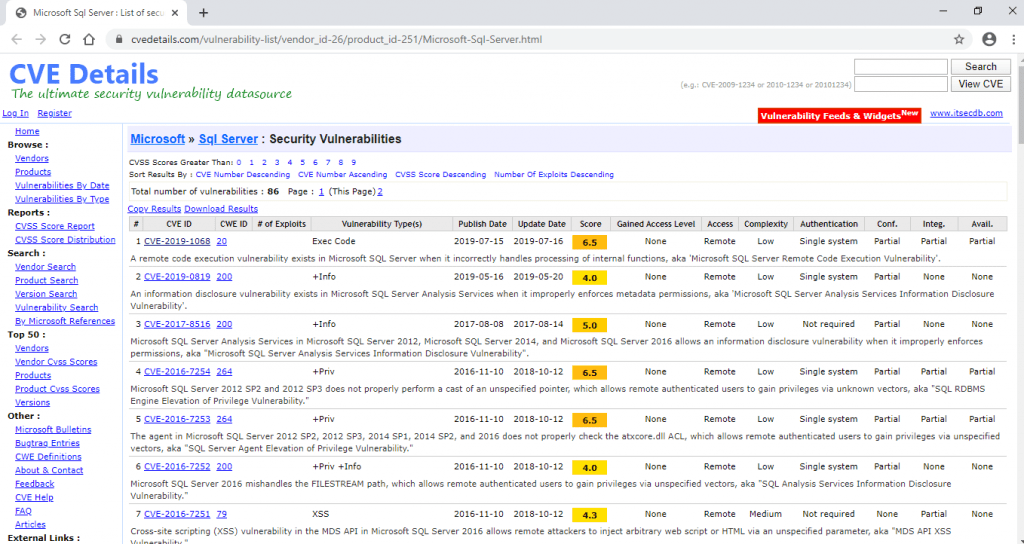Open Vulnerability Feeds & Widgets banner
The image size is (1024, 544).
tap(839, 116)
